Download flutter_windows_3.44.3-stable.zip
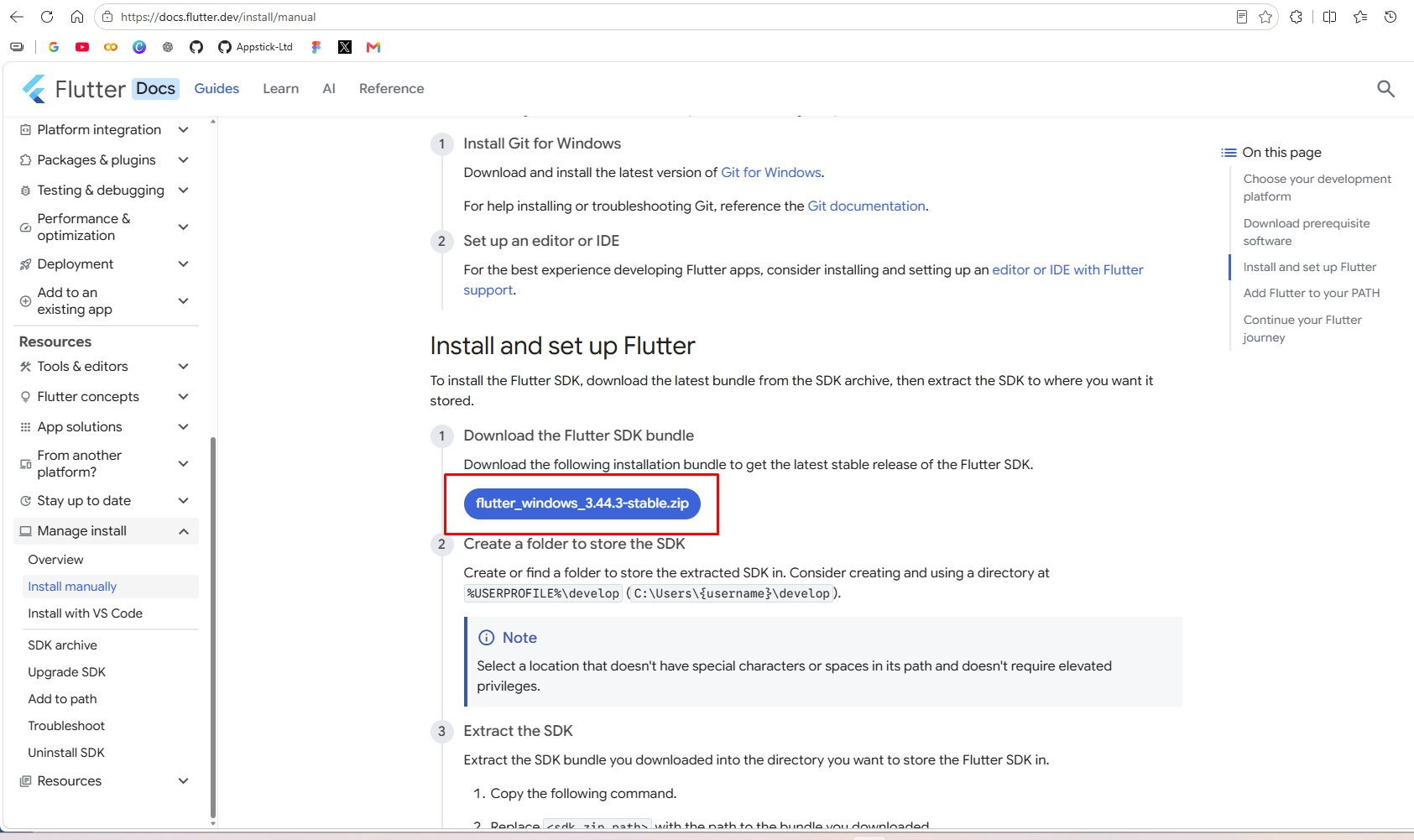Screen dimensions: 1414x840 coord(582,503)
